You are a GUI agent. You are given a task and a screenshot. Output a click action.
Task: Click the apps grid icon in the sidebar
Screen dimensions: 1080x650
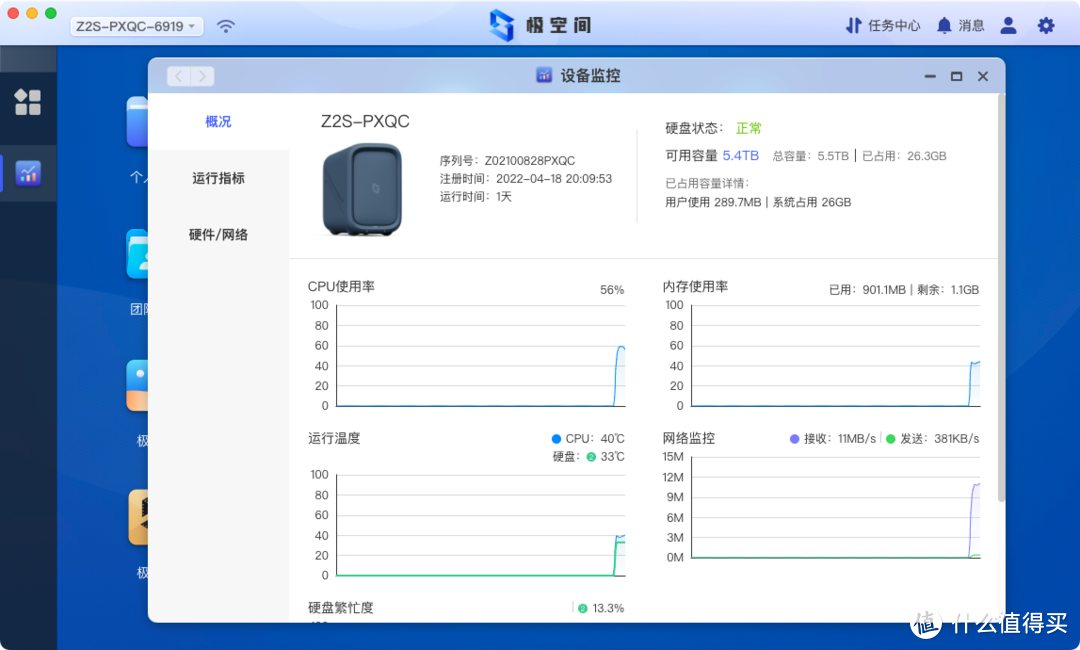click(x=28, y=102)
